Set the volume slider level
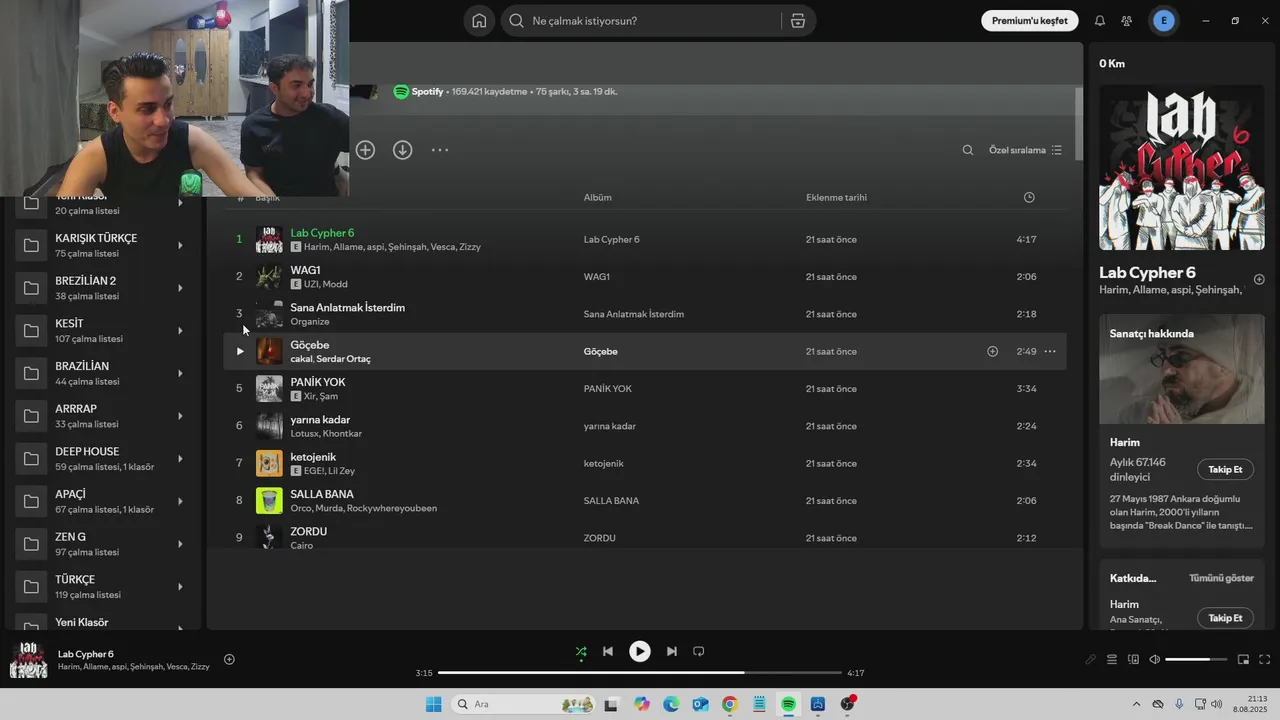The height and width of the screenshot is (720, 1280). [x=1196, y=659]
